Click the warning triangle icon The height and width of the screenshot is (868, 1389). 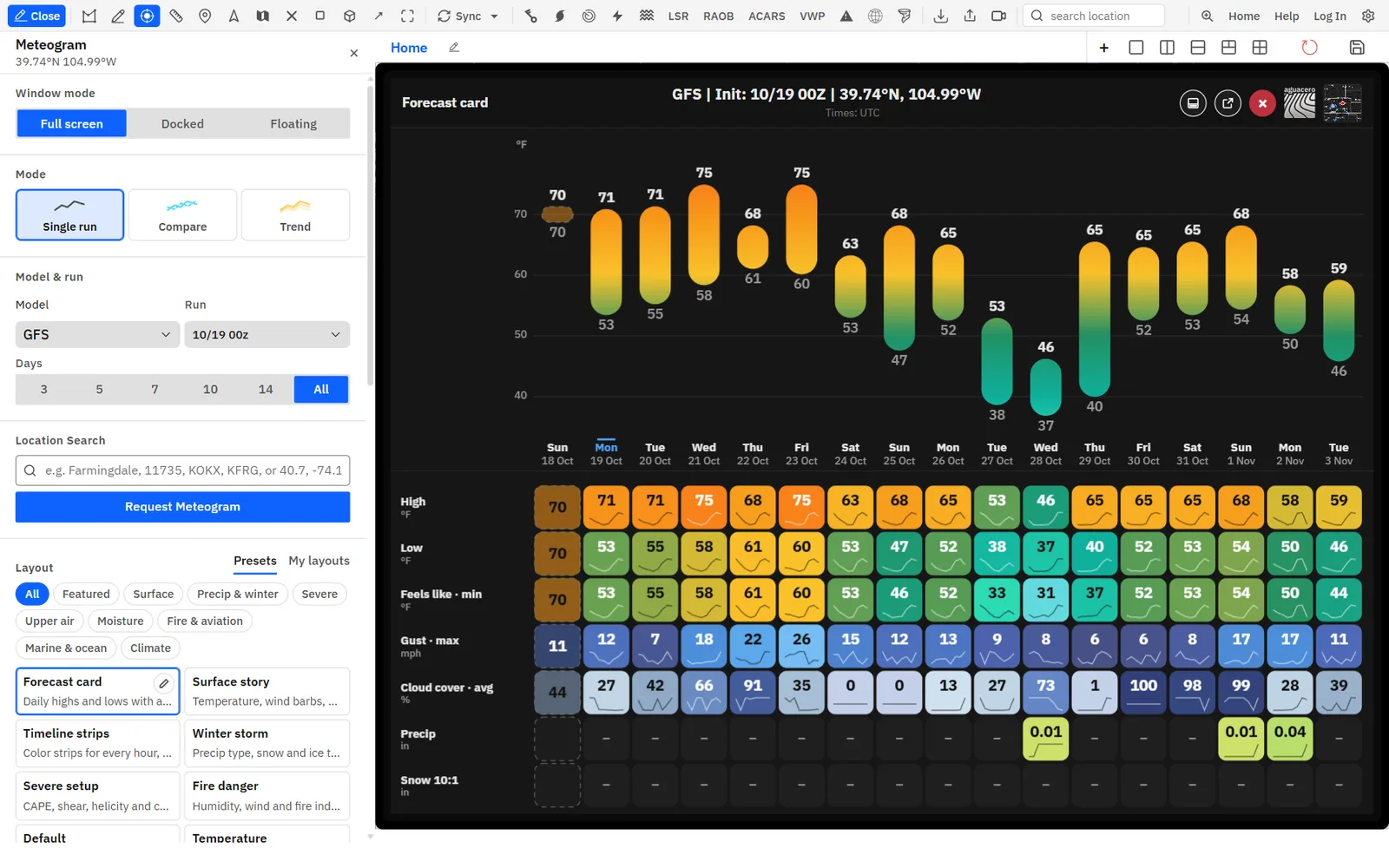click(x=846, y=16)
